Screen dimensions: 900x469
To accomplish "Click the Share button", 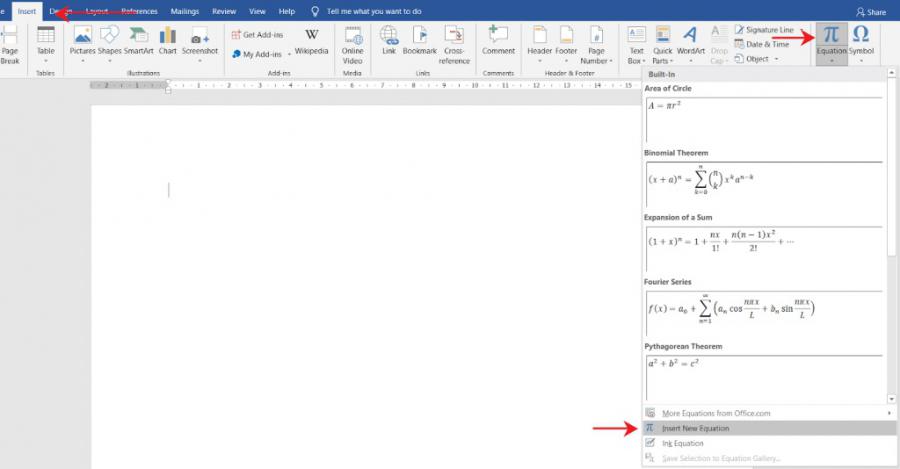I will [x=871, y=12].
